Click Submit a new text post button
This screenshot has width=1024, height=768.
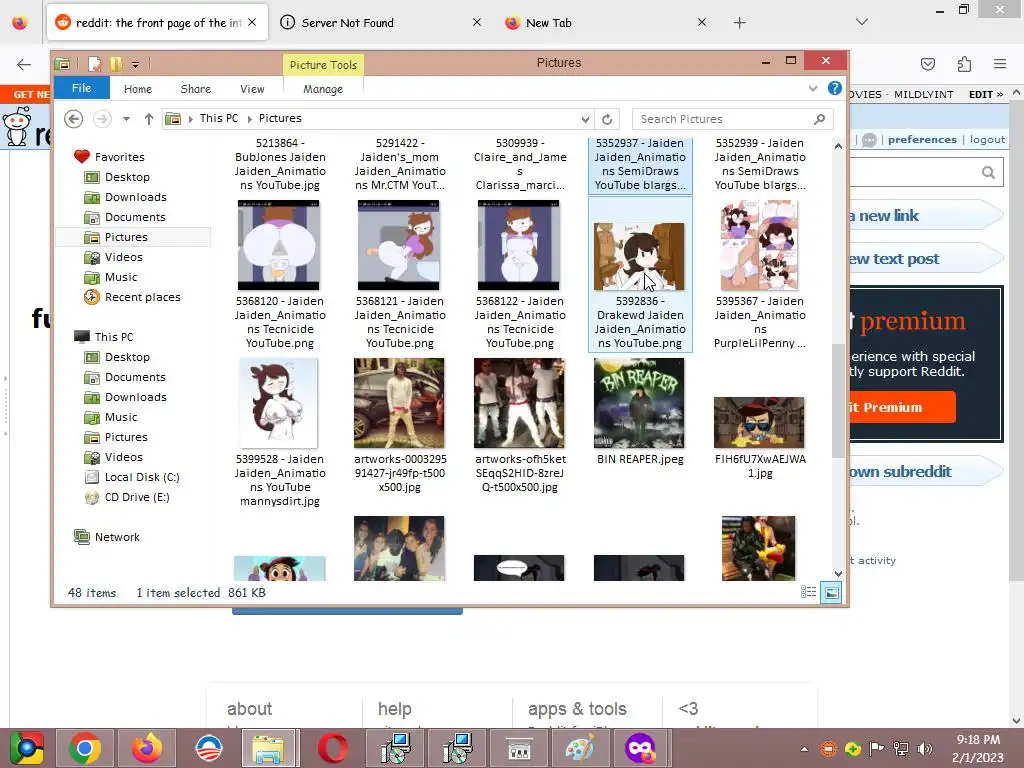tap(925, 259)
